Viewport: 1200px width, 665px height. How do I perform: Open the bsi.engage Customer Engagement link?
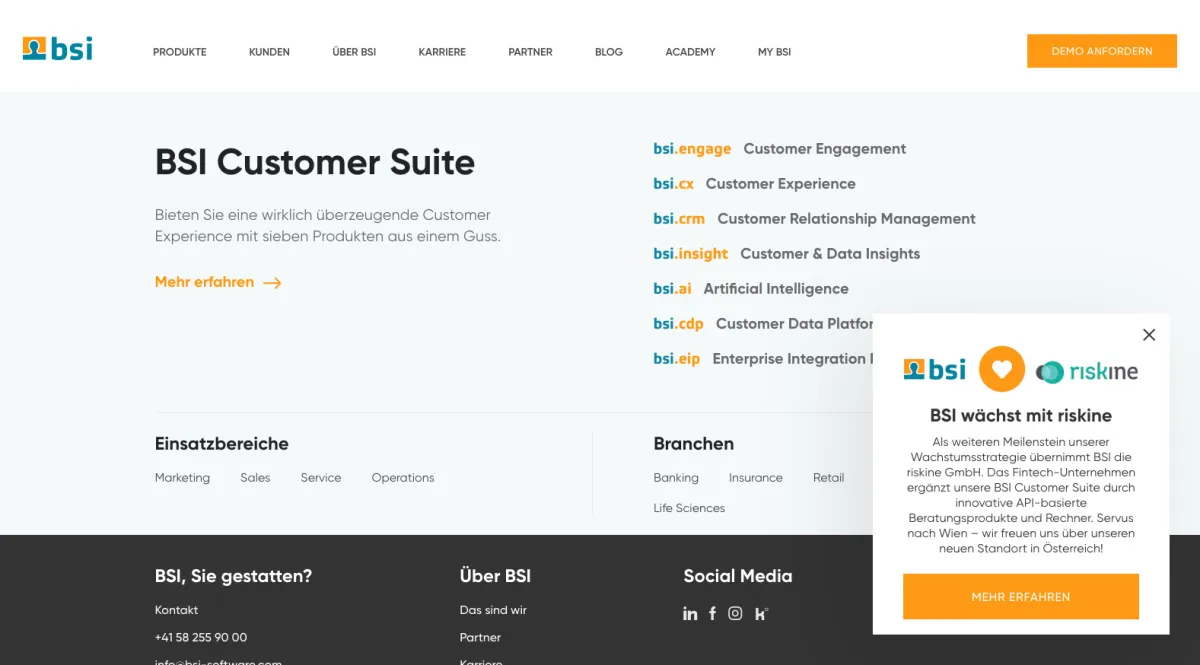779,149
